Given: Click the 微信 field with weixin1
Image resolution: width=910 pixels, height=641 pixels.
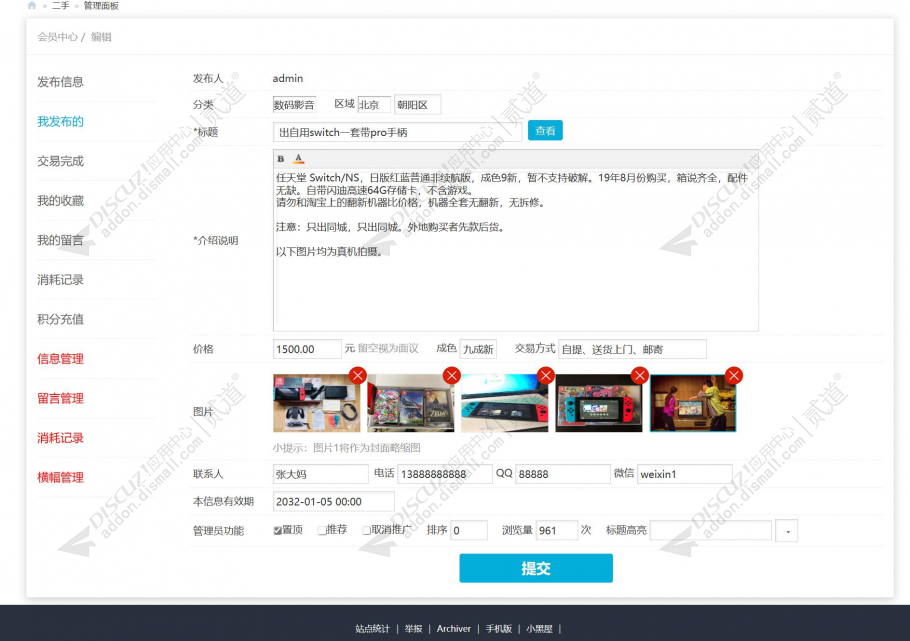Looking at the screenshot, I should [685, 474].
